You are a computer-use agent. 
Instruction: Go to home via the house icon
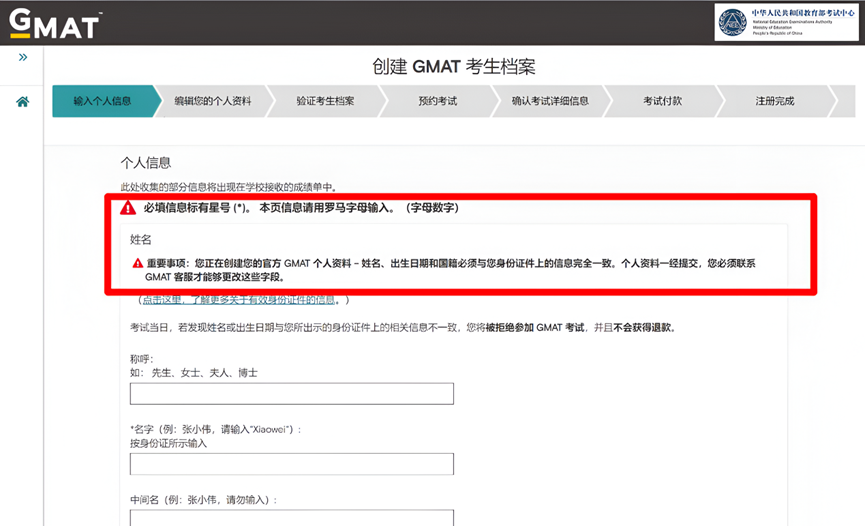(x=23, y=102)
